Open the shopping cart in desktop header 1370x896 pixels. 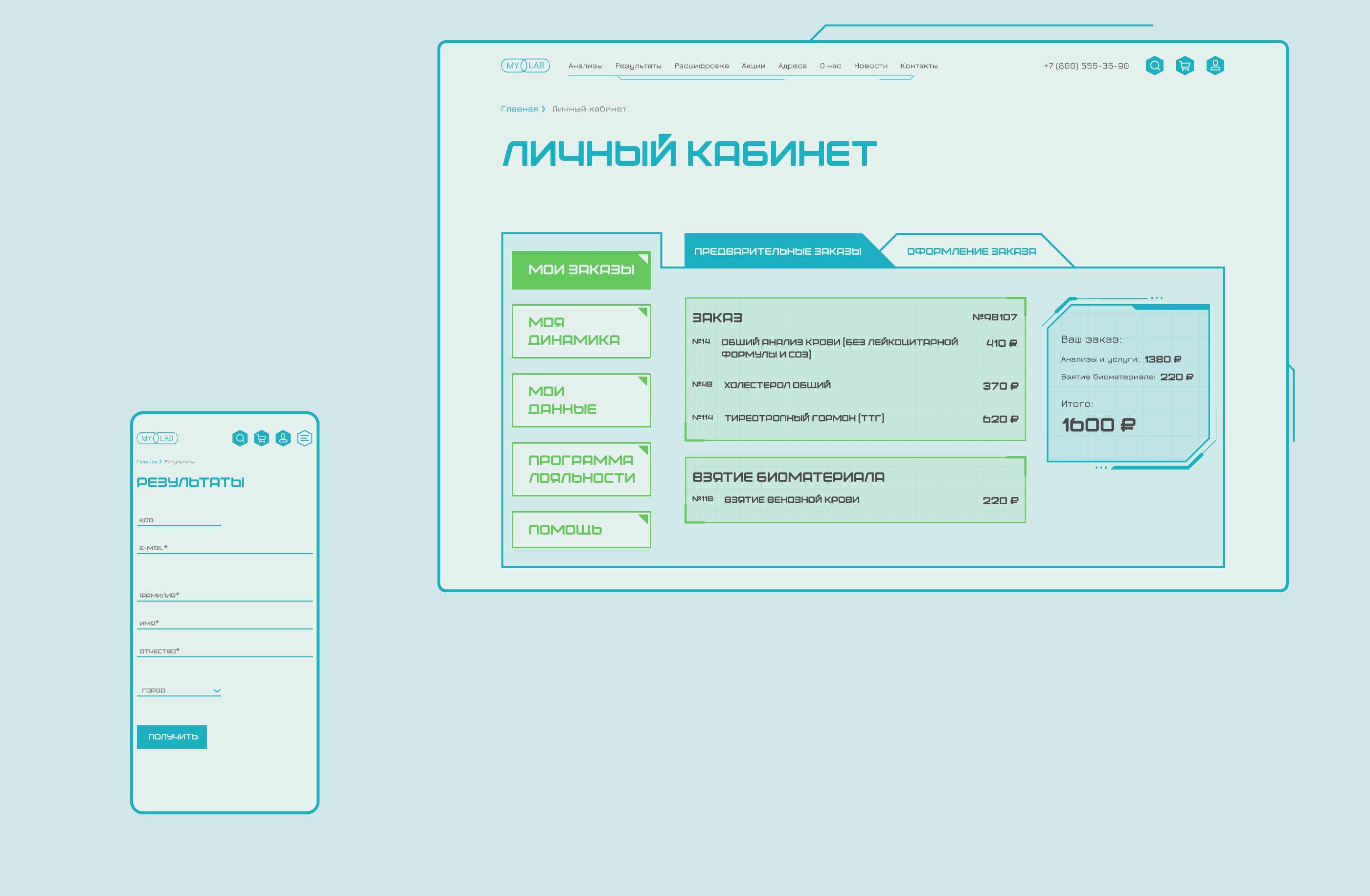(1185, 66)
